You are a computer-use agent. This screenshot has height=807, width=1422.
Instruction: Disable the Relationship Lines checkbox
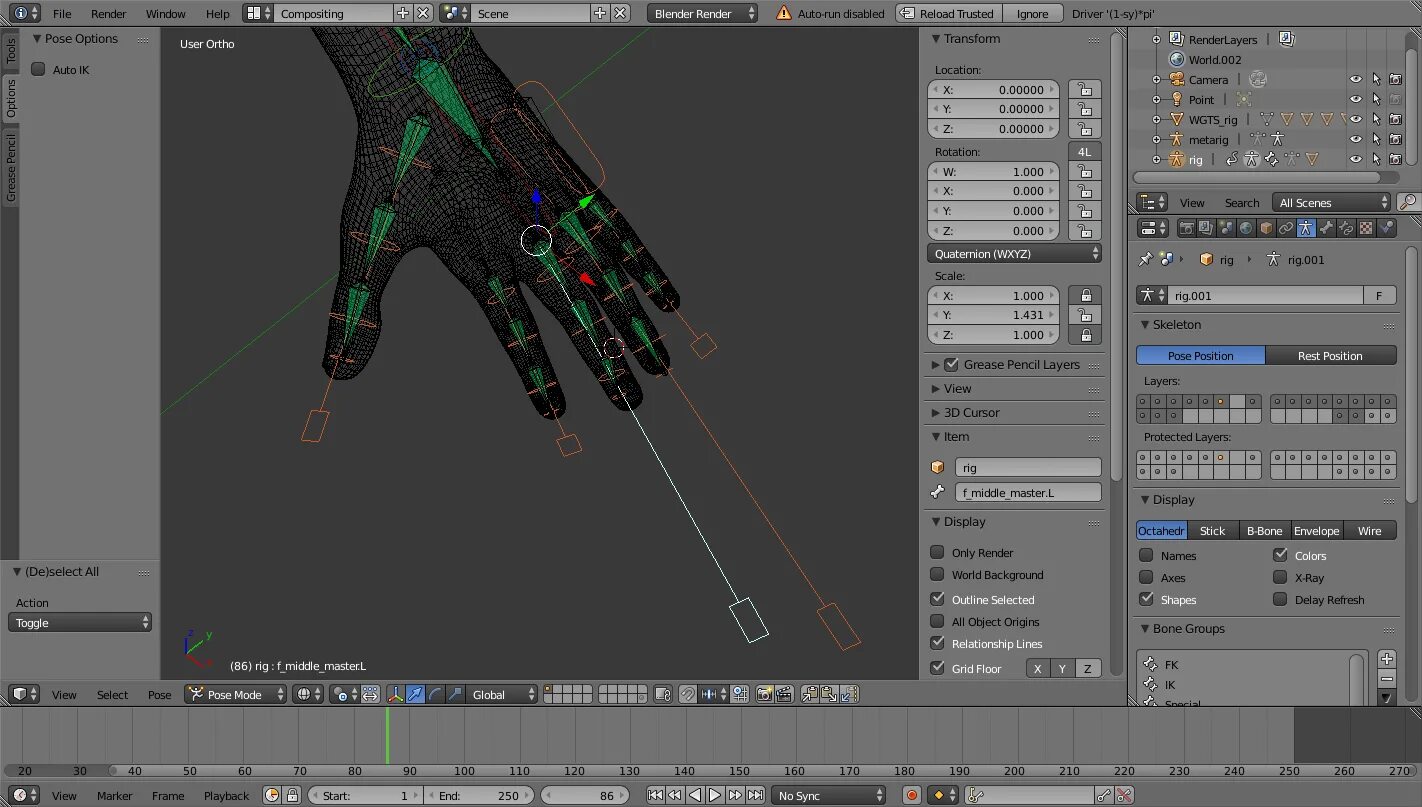point(937,643)
